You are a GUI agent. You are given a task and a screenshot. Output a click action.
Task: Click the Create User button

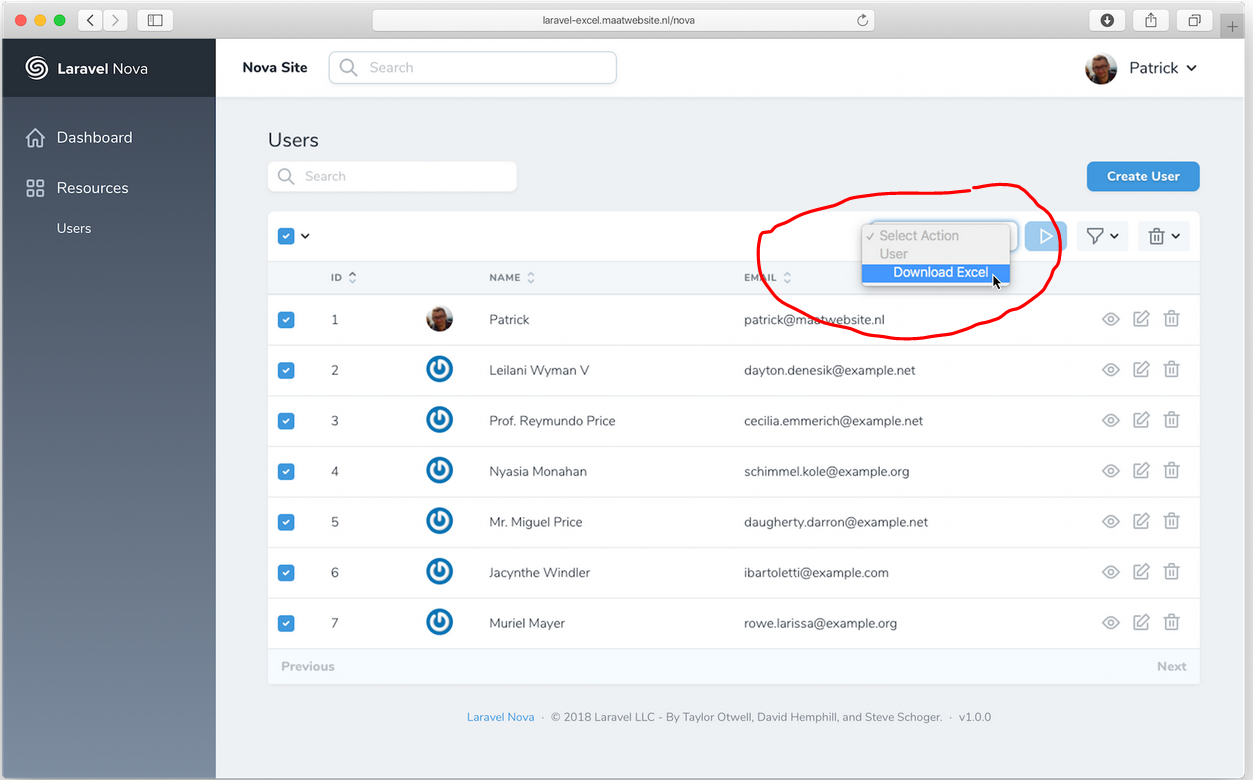click(x=1142, y=176)
